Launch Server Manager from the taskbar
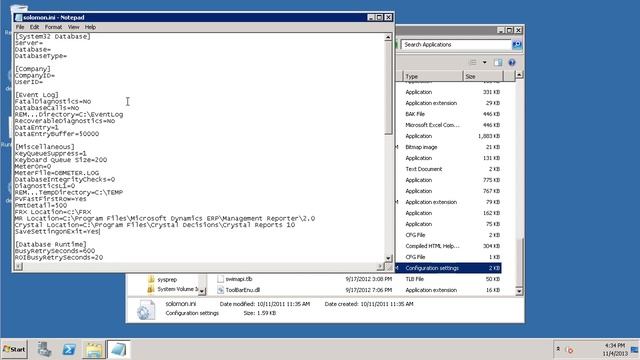Image resolution: width=640 pixels, height=360 pixels. pyautogui.click(x=44, y=349)
